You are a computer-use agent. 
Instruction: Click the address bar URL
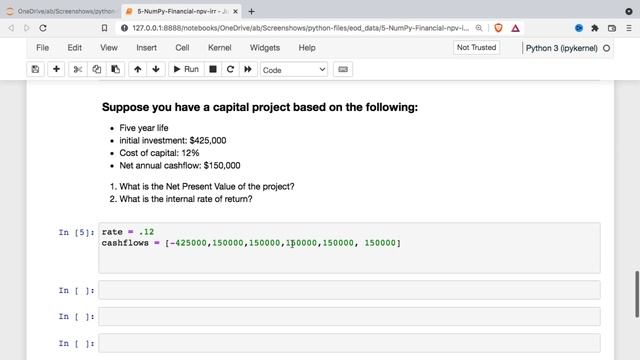300,28
